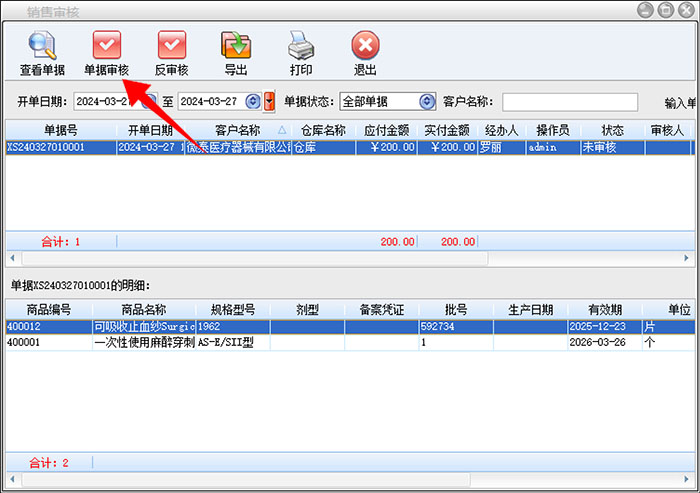Expand the 单据状态 status dropdown
The image size is (700, 493).
click(428, 102)
